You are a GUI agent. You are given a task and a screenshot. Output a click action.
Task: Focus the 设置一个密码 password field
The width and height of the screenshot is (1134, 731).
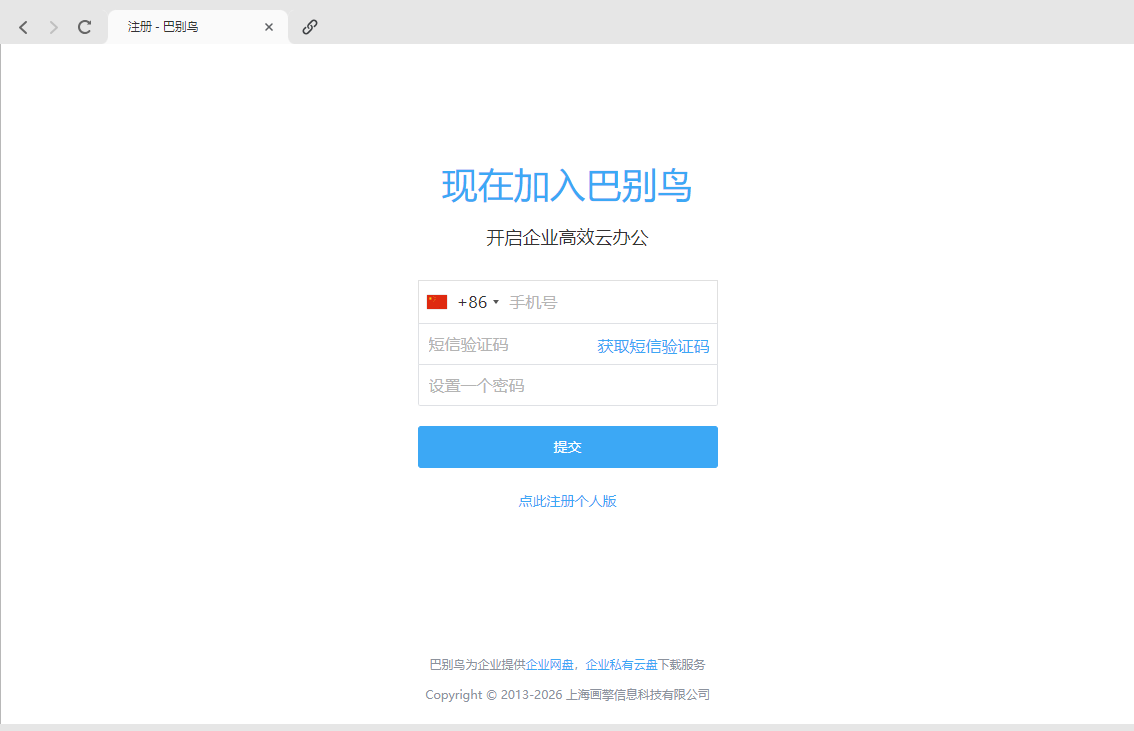568,385
